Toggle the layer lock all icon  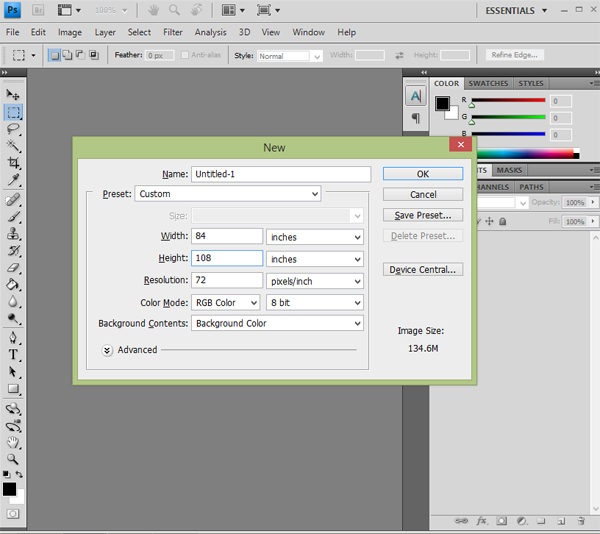pyautogui.click(x=503, y=221)
